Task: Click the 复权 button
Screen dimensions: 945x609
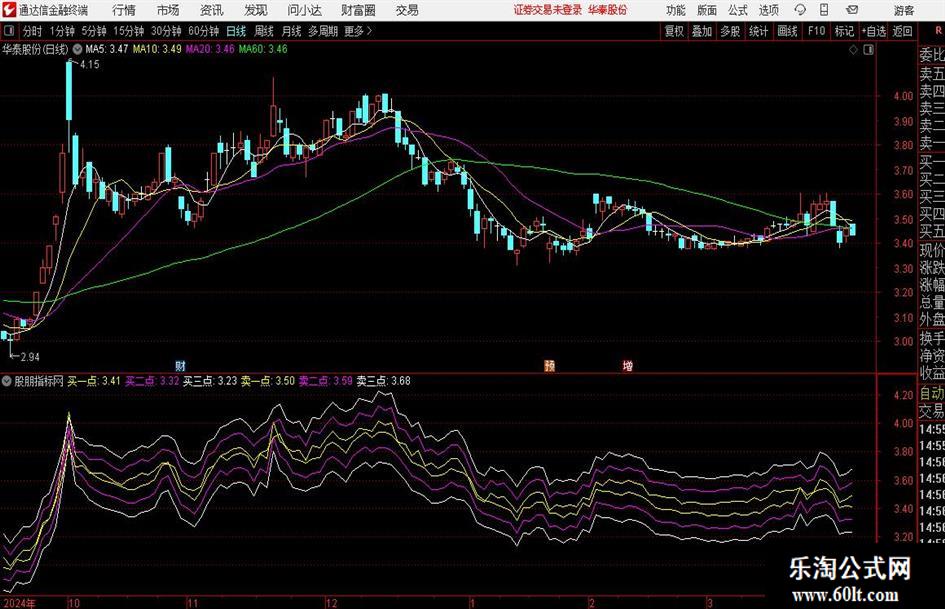Action: 674,31
